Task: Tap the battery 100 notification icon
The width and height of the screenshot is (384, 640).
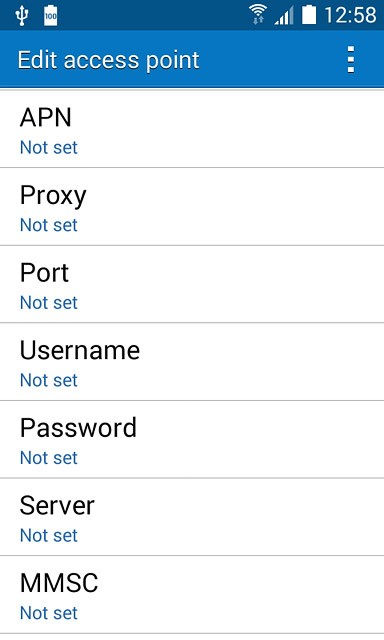Action: 51,16
